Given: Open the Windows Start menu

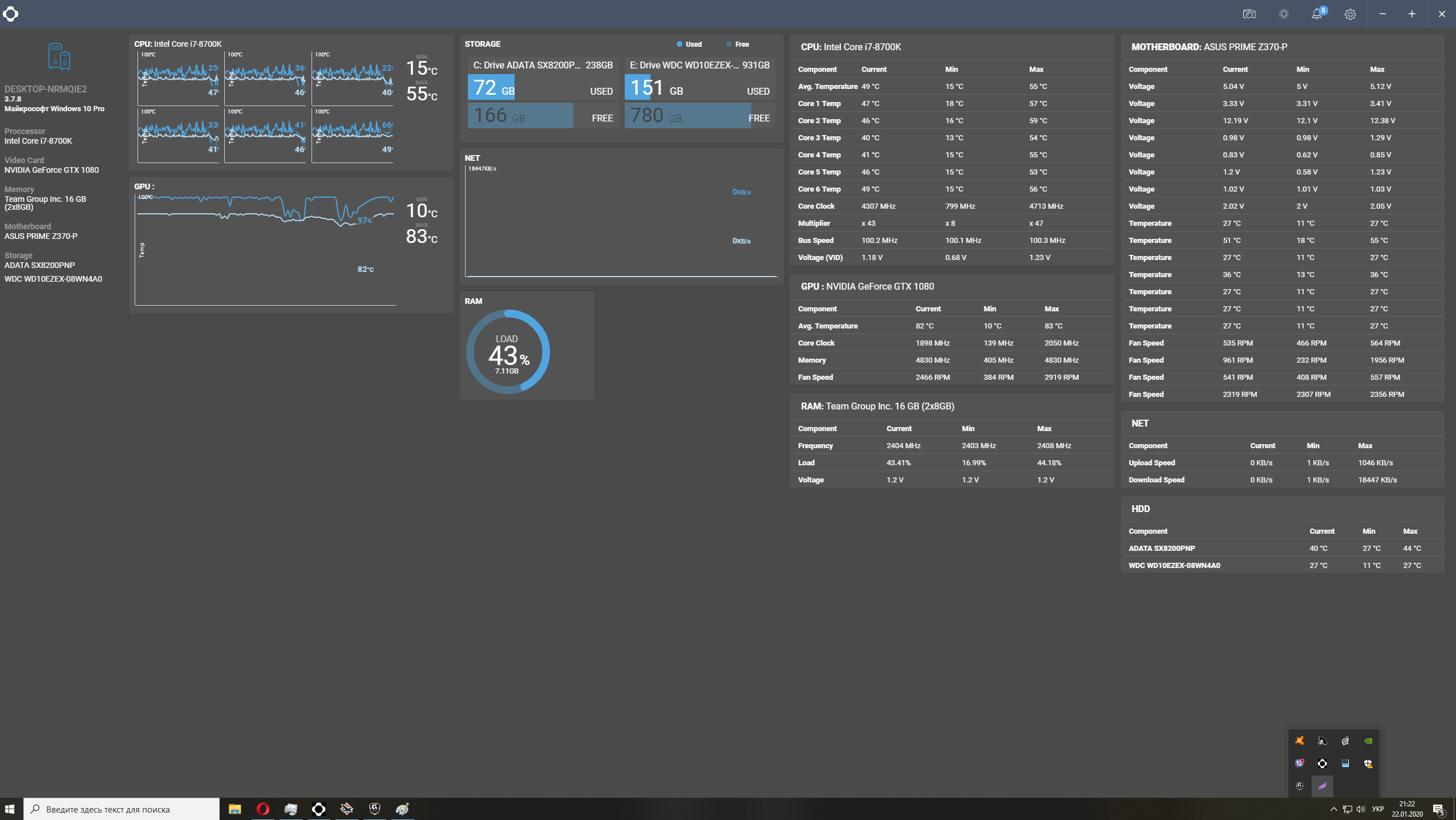Looking at the screenshot, I should tap(10, 809).
